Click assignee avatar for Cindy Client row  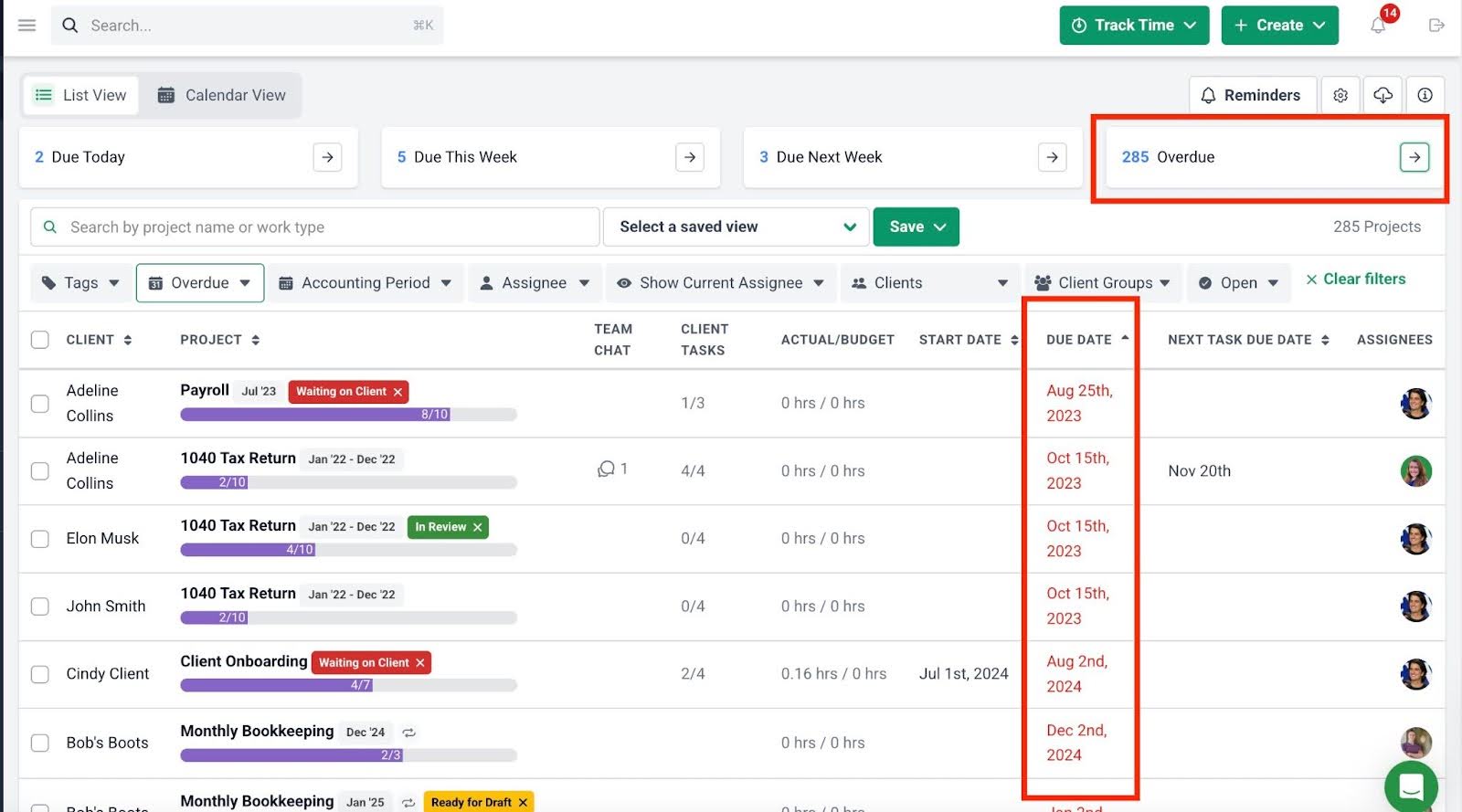point(1415,674)
